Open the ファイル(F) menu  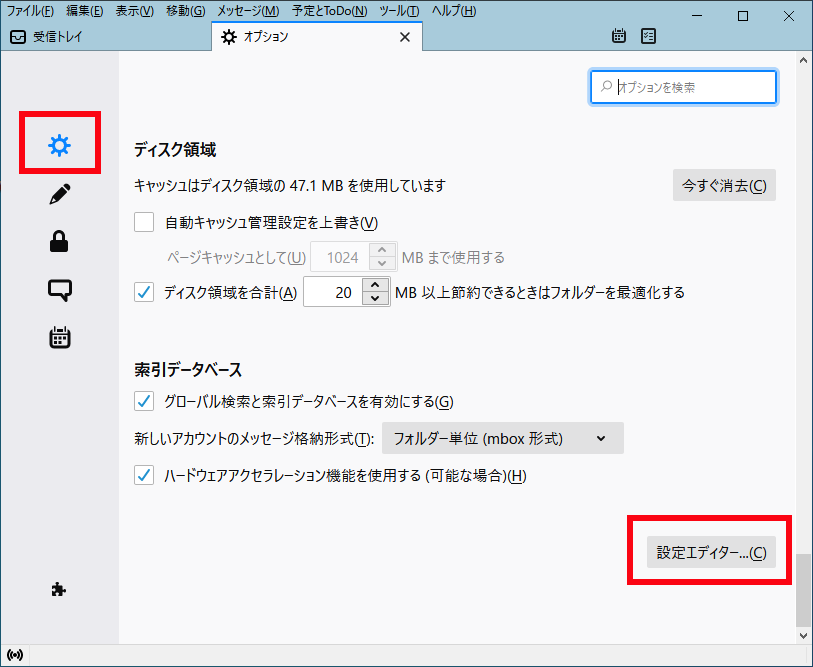coord(30,11)
